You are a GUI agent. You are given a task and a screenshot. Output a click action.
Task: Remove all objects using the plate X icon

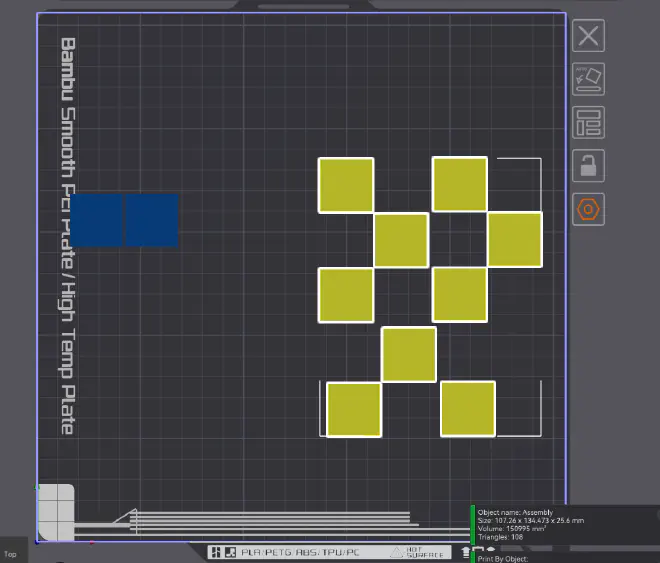tap(588, 36)
